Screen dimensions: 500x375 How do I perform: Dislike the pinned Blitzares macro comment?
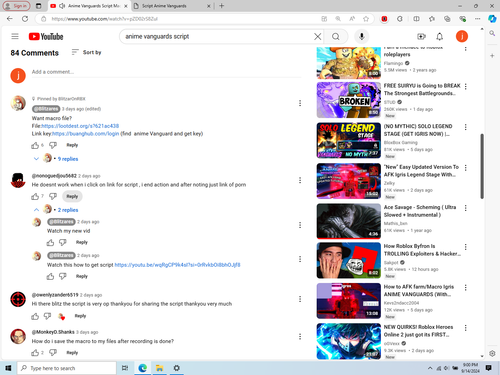point(53,145)
